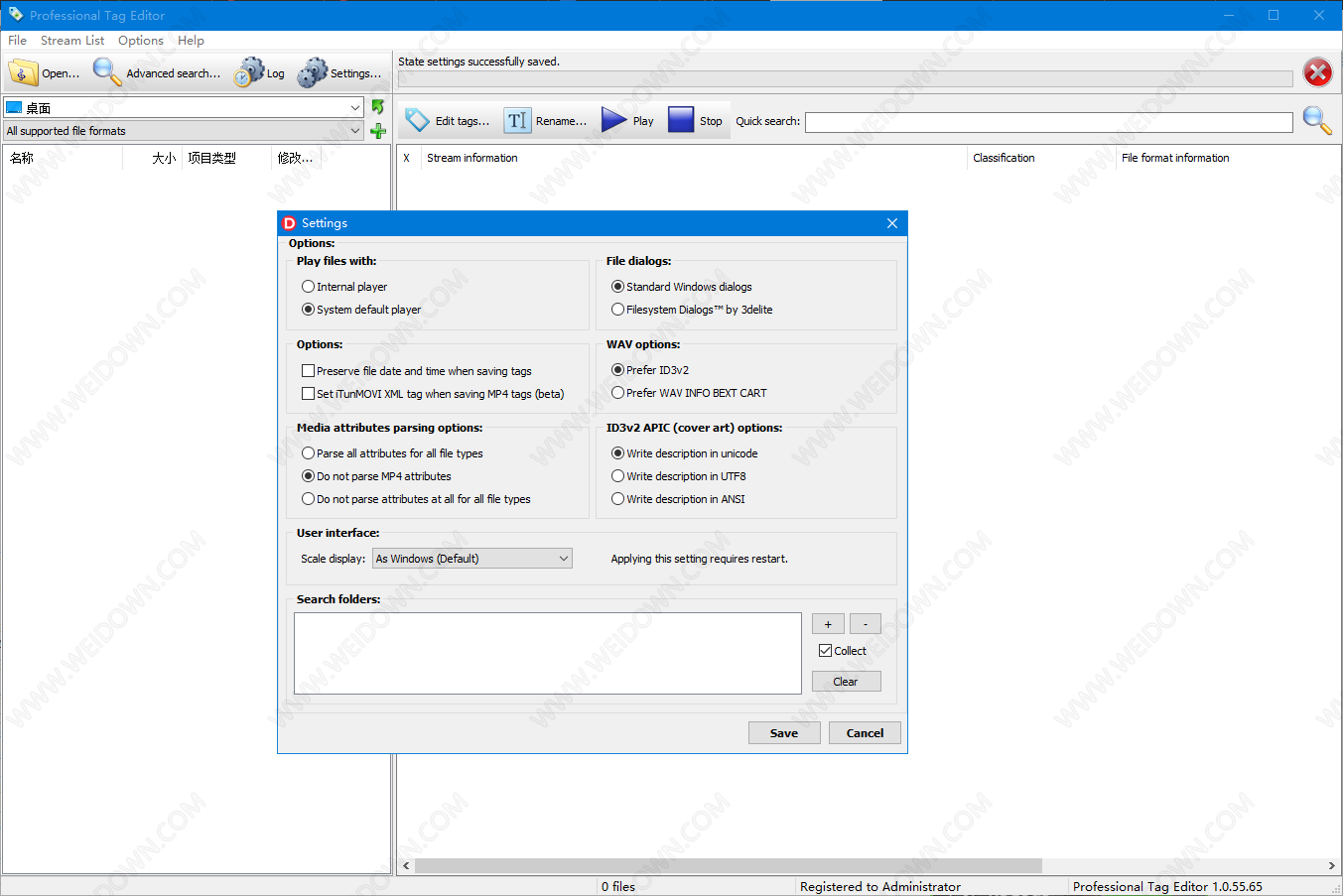This screenshot has width=1343, height=896.
Task: Click File format information column header
Action: [1228, 158]
